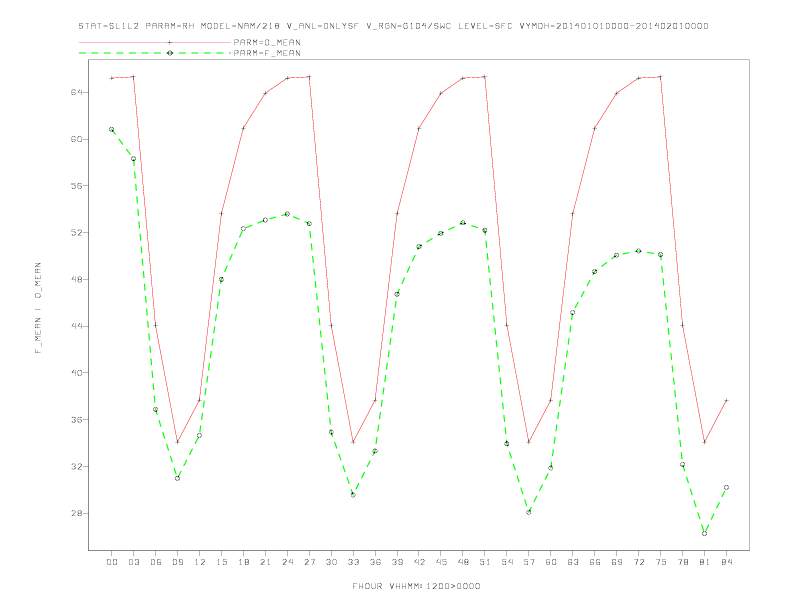Click x-axis forecast hour label 75
792x612 pixels.
click(x=661, y=562)
